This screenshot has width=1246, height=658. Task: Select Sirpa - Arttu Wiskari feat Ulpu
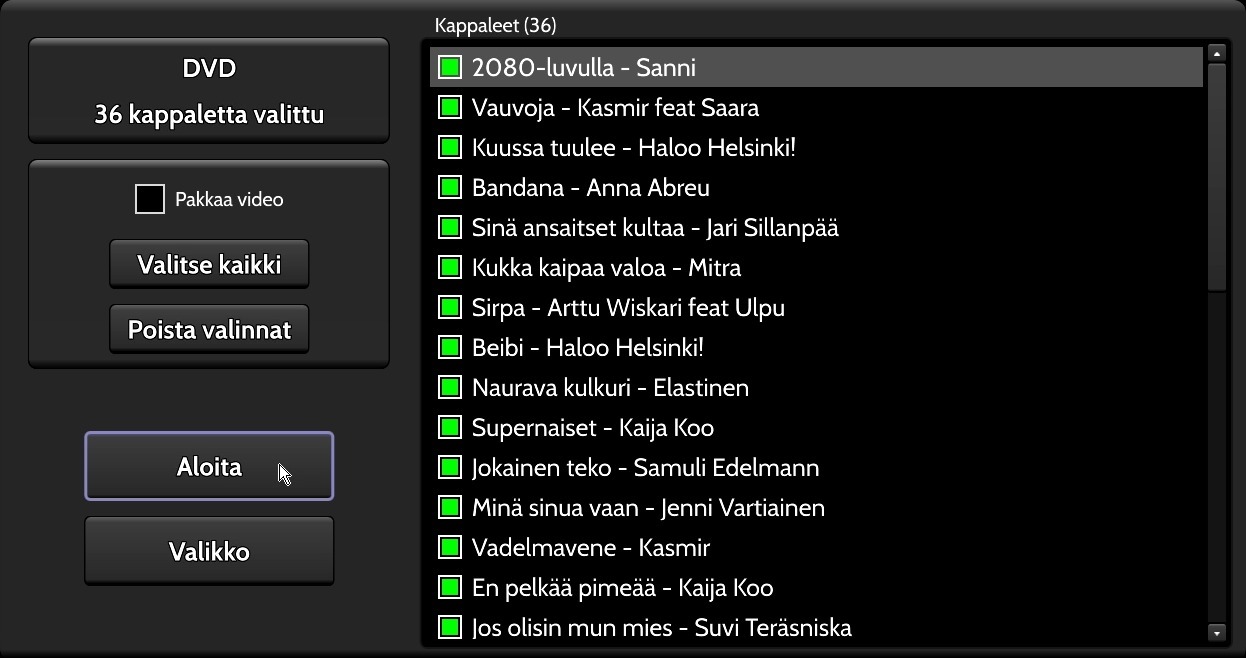tap(628, 308)
